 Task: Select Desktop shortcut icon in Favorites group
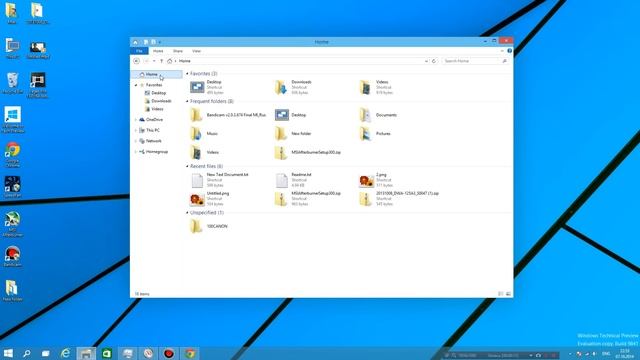coord(197,87)
